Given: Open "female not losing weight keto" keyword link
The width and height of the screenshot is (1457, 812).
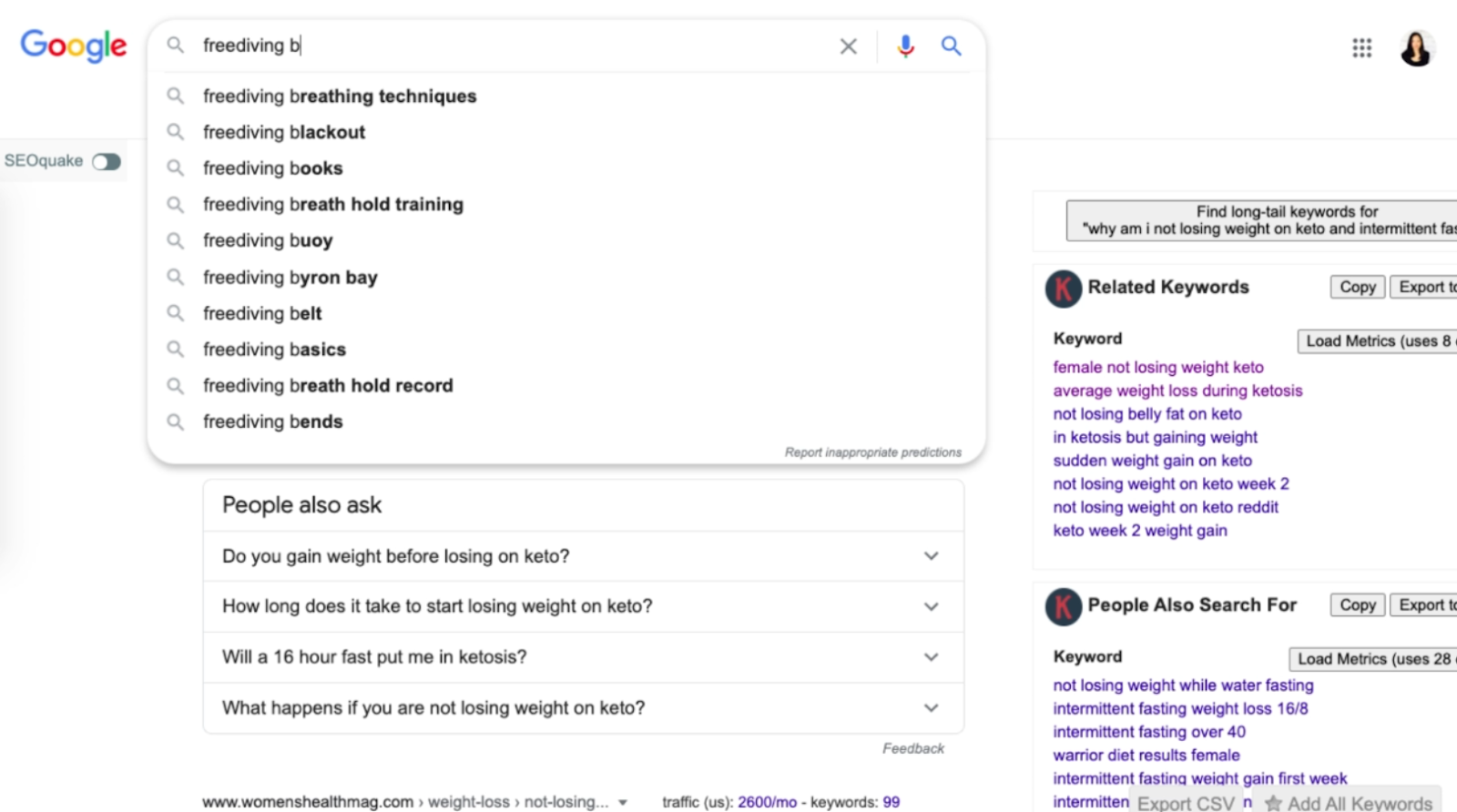Looking at the screenshot, I should 1157,368.
